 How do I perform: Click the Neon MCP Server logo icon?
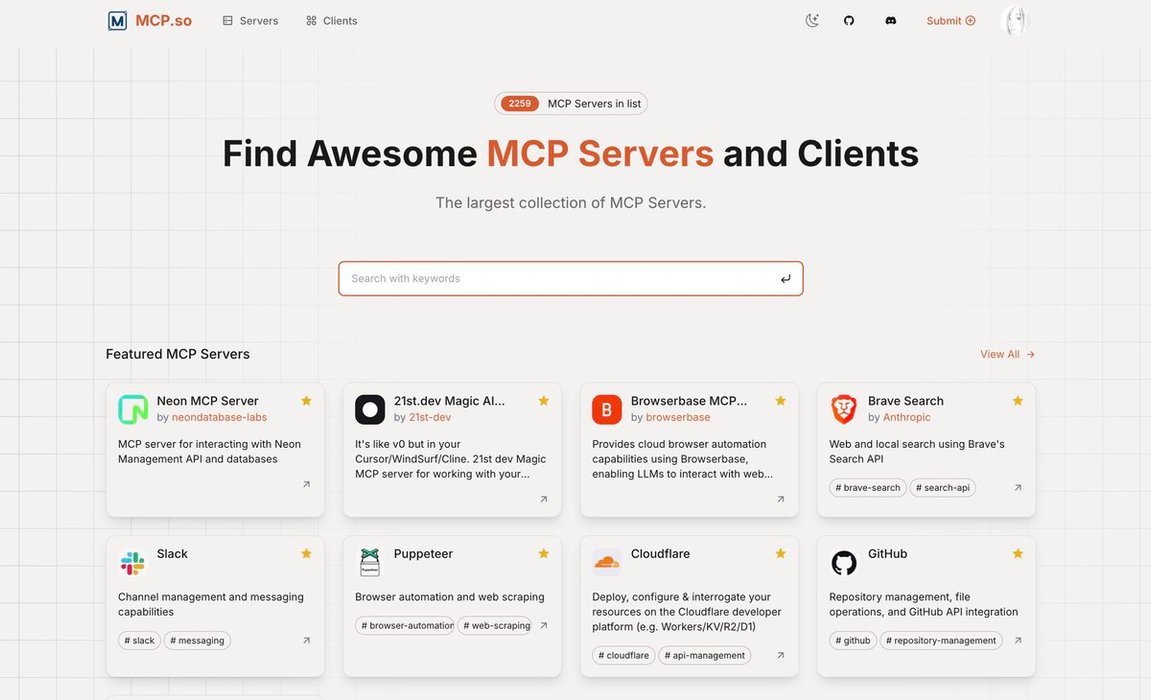point(133,409)
